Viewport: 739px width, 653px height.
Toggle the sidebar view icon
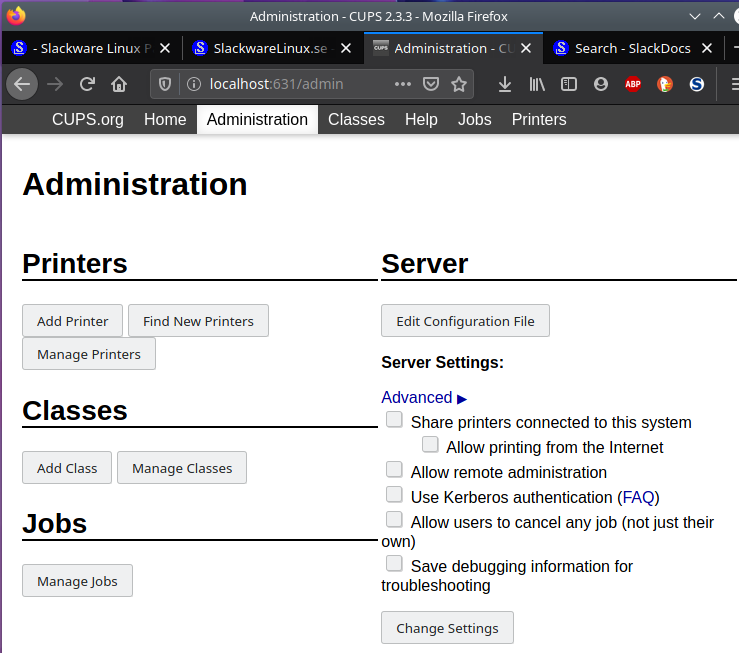569,84
